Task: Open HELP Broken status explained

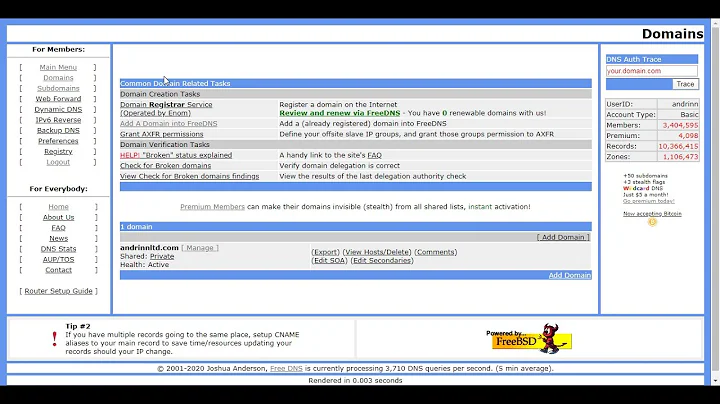Action: (x=176, y=155)
